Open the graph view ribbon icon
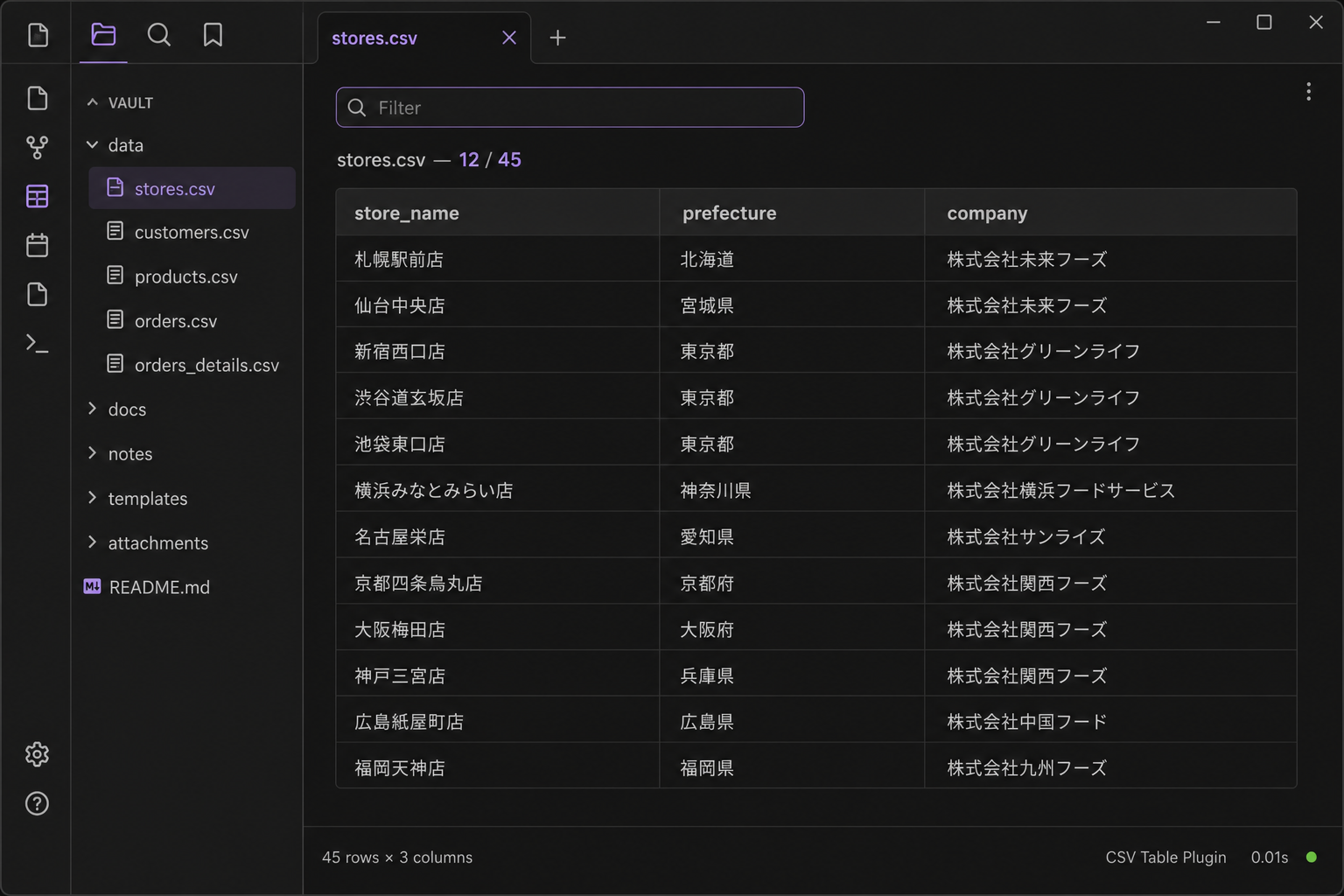1344x896 pixels. point(37,147)
